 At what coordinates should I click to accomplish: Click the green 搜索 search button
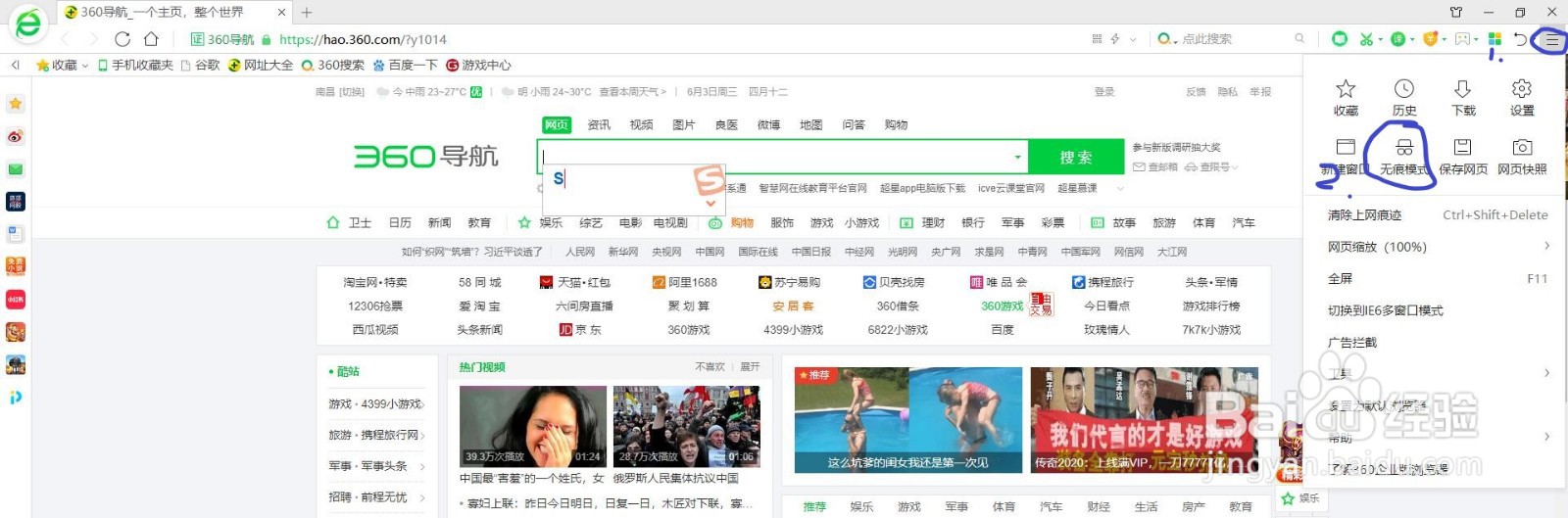[x=1076, y=157]
